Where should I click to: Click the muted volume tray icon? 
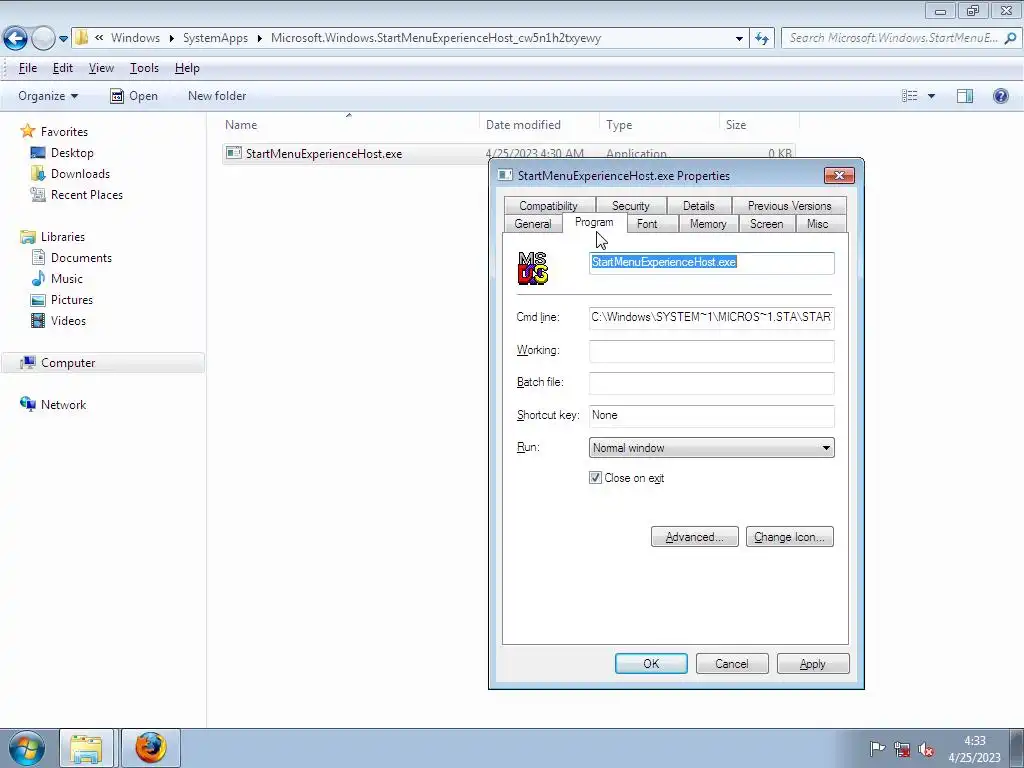coord(925,749)
